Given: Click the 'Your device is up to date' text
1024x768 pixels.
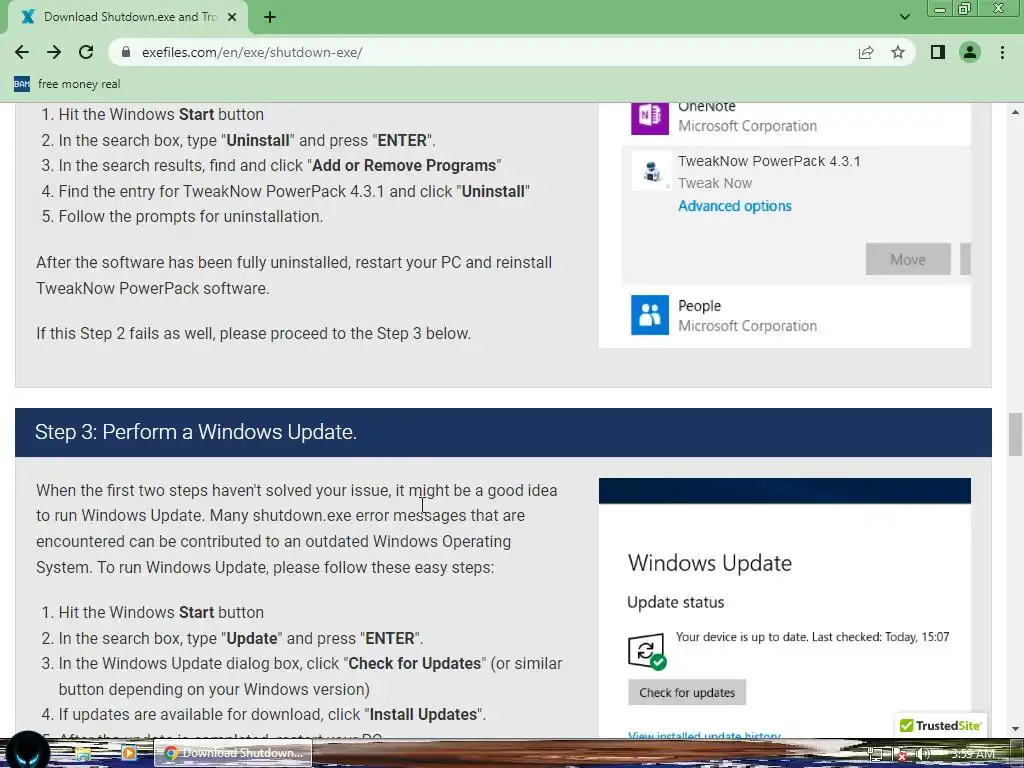Looking at the screenshot, I should 812,637.
